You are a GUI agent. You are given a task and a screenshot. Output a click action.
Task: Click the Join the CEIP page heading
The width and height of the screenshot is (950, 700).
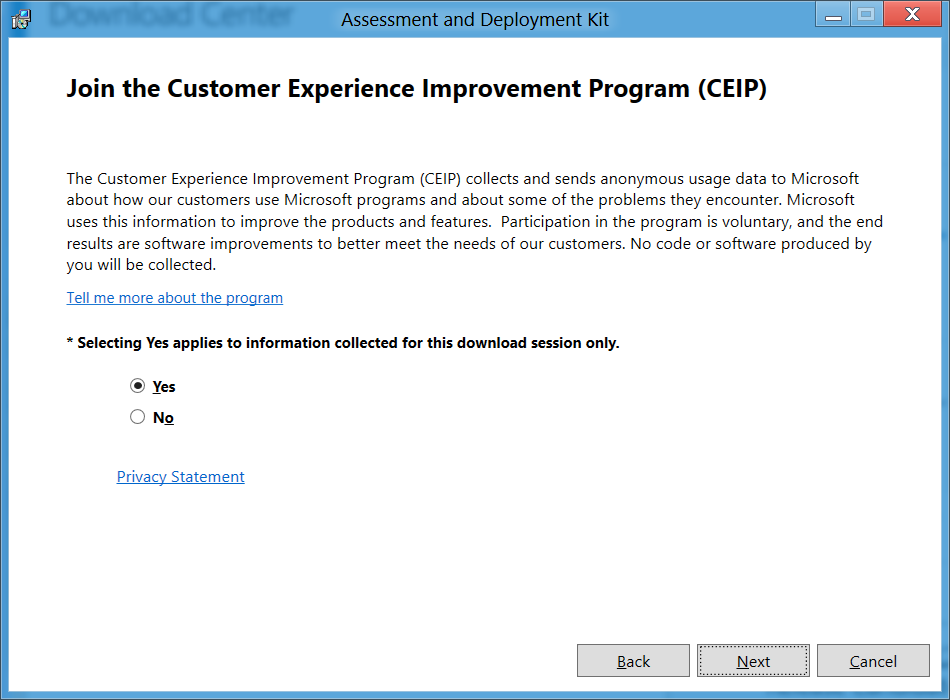(416, 89)
